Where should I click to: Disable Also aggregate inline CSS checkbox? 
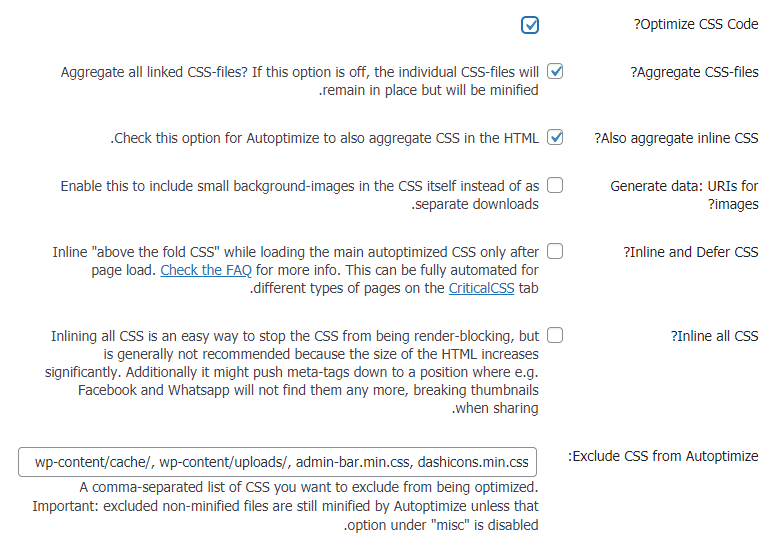click(555, 138)
